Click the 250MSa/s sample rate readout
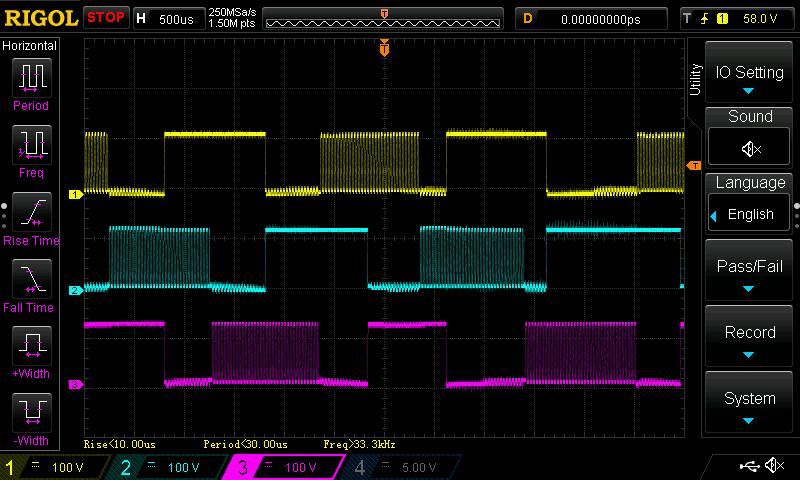The image size is (800, 480). (x=232, y=12)
